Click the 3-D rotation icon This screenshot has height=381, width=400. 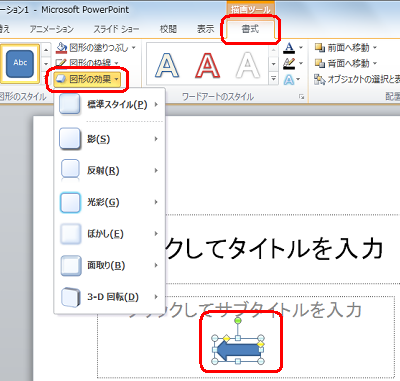[70, 297]
